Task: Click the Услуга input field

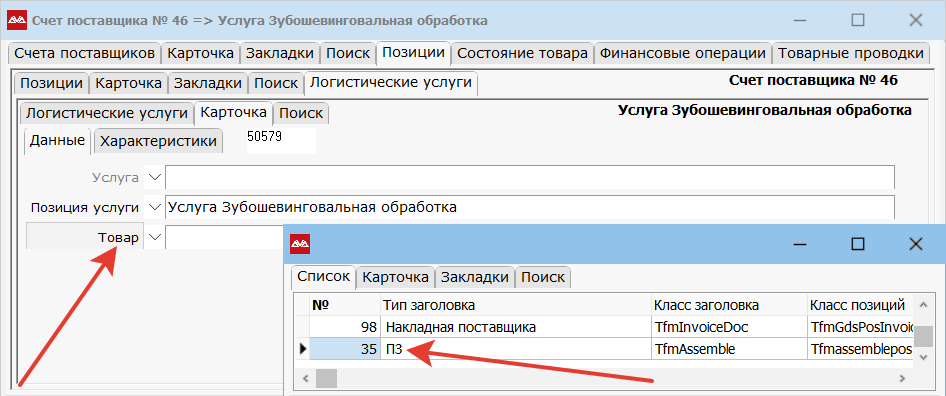Action: point(530,177)
